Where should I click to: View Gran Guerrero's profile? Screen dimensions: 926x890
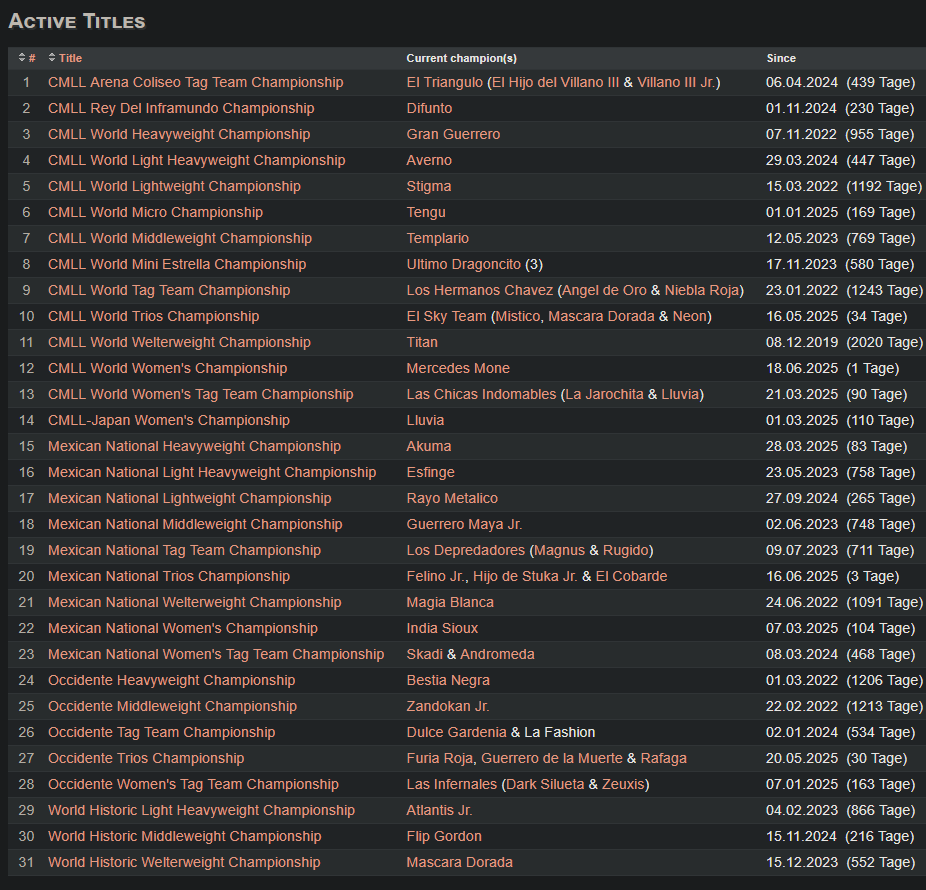coord(454,134)
